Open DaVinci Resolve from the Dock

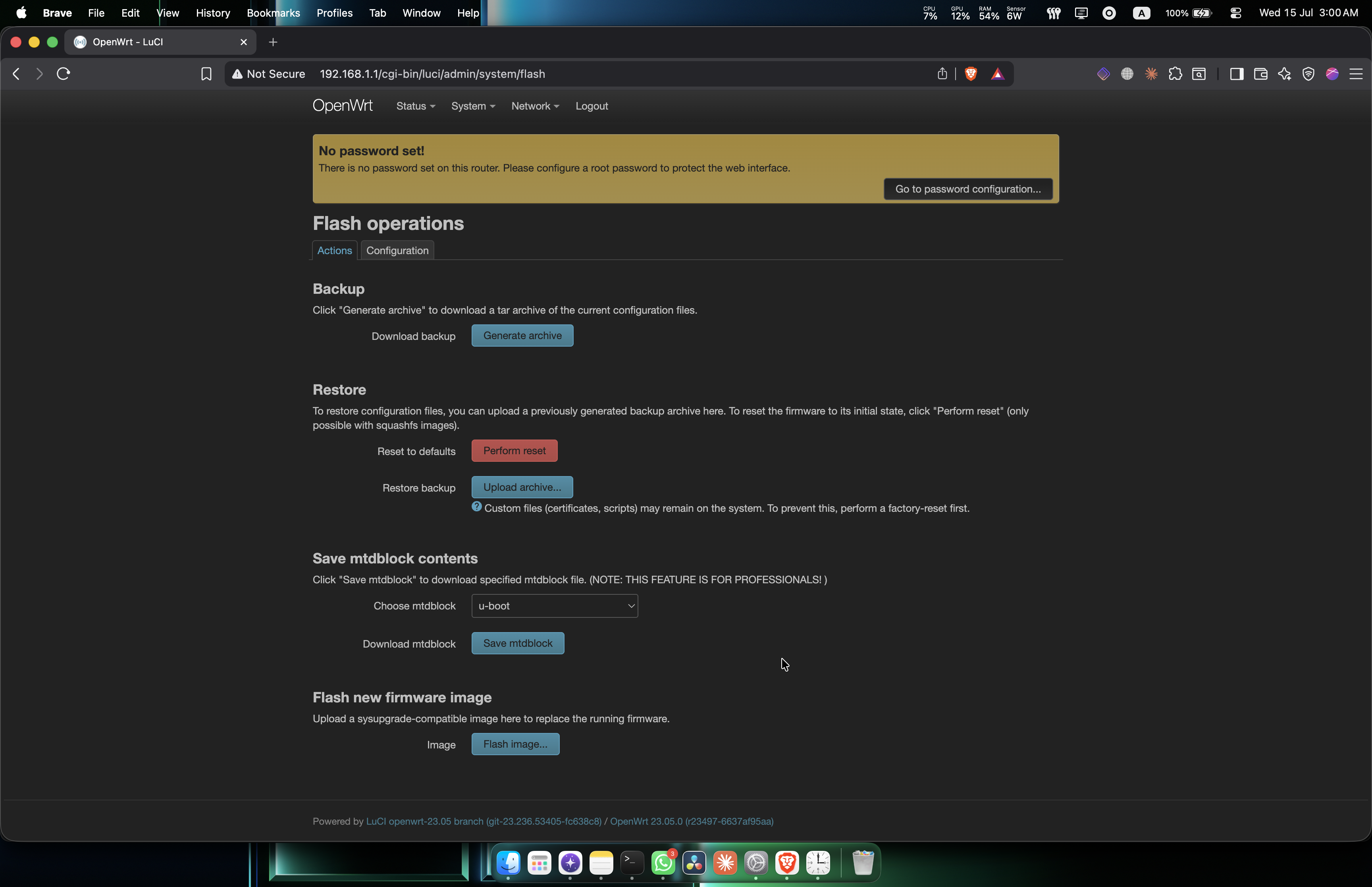click(x=694, y=863)
